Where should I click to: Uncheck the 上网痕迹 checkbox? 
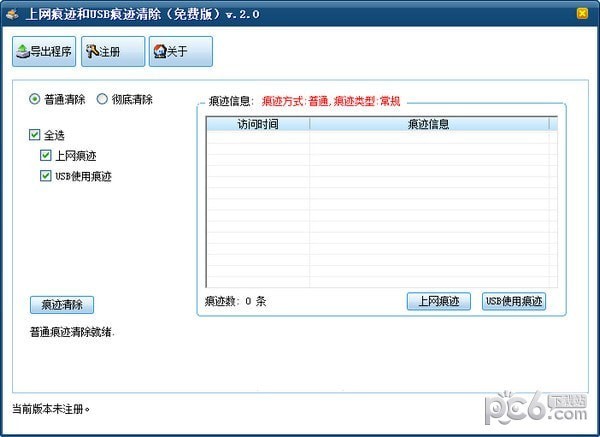point(46,155)
